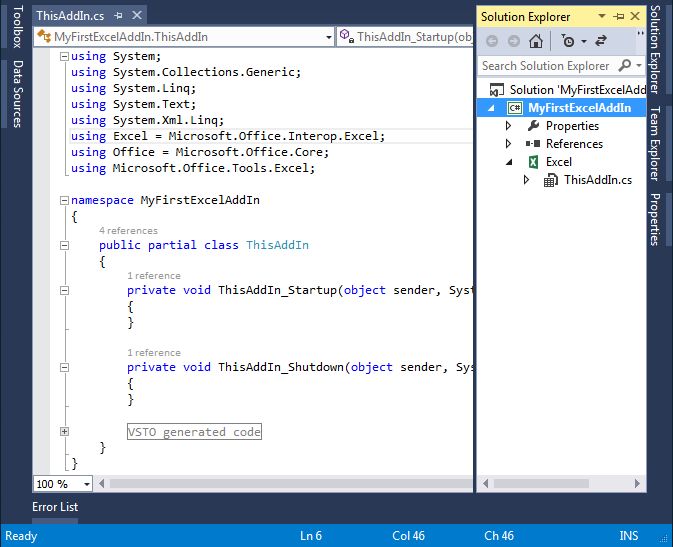
Task: Click the solution icon beside Solution 'MyFirstExcelAdd
Action: (497, 90)
